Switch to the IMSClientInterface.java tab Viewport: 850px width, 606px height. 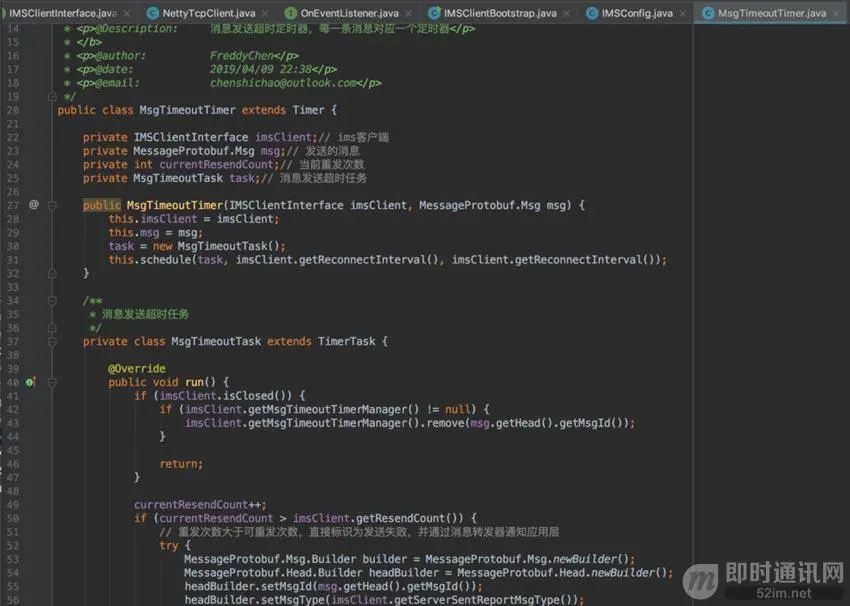tap(62, 13)
